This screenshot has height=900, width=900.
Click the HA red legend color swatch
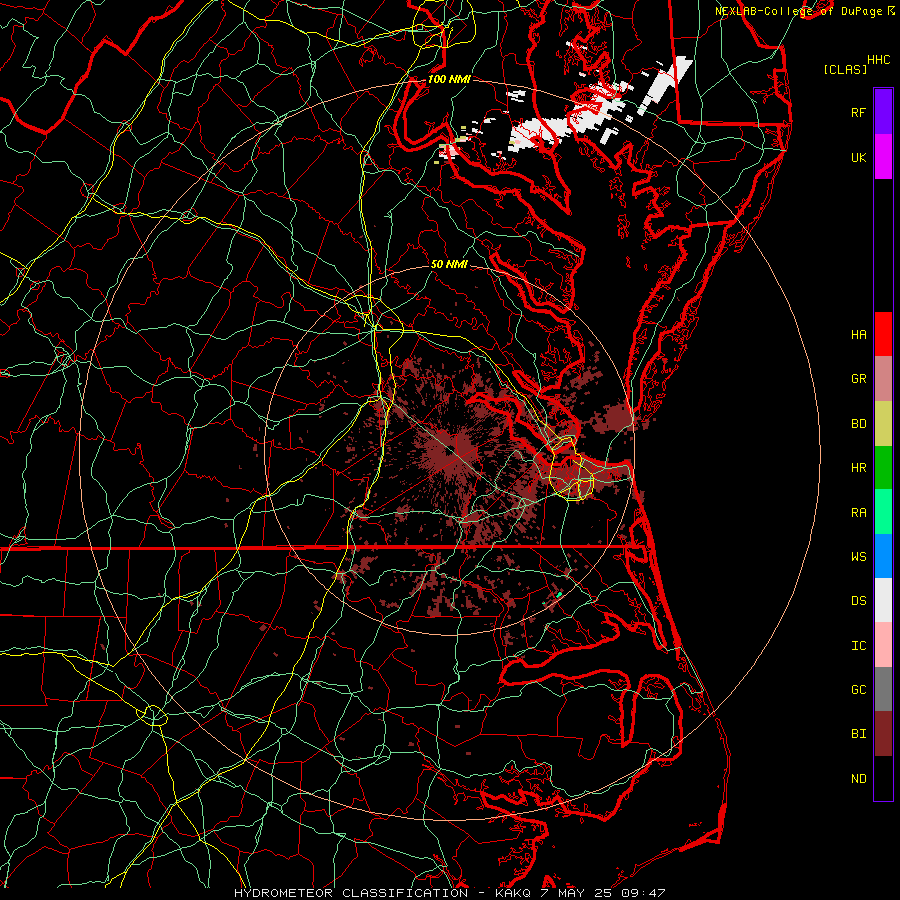(883, 334)
